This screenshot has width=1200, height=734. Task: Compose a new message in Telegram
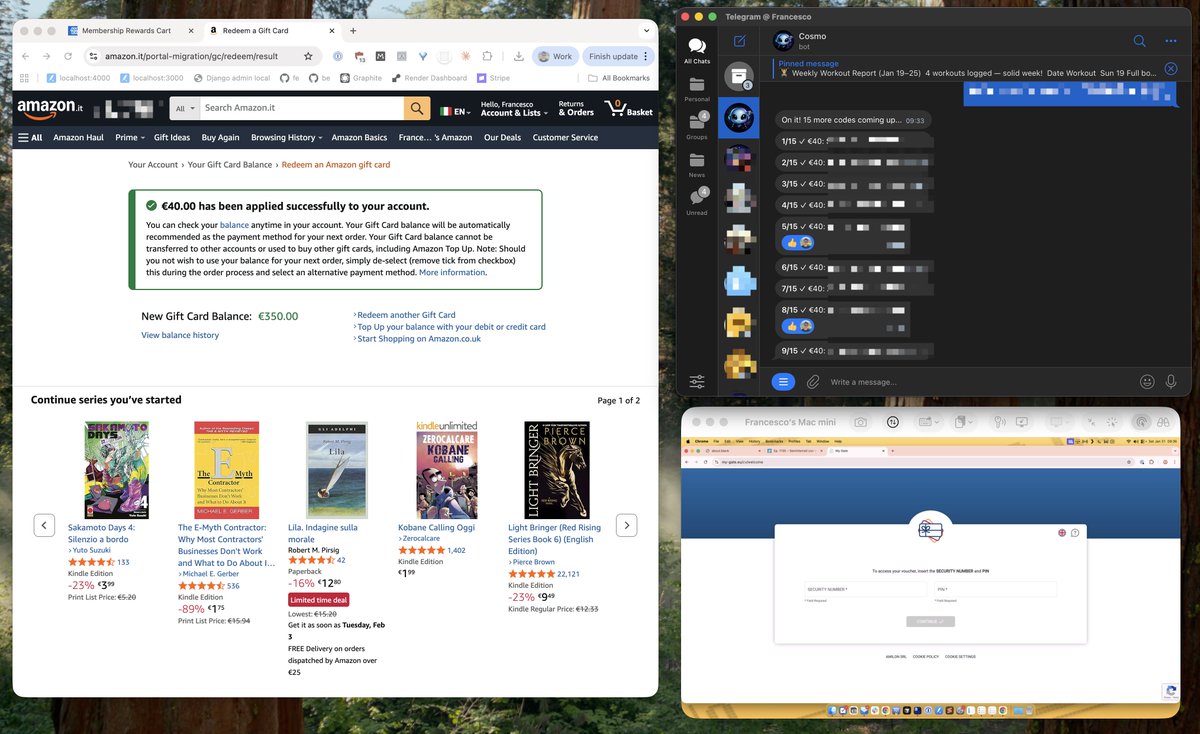740,41
